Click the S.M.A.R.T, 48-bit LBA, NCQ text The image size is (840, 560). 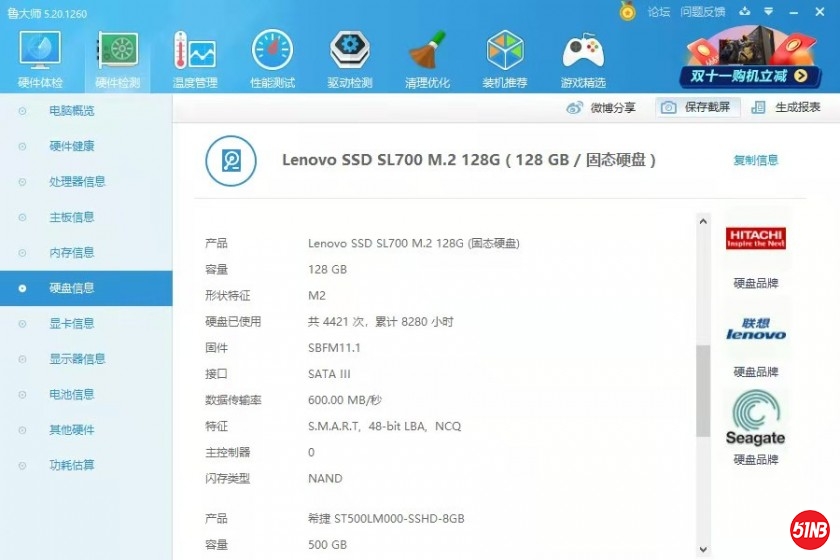385,427
